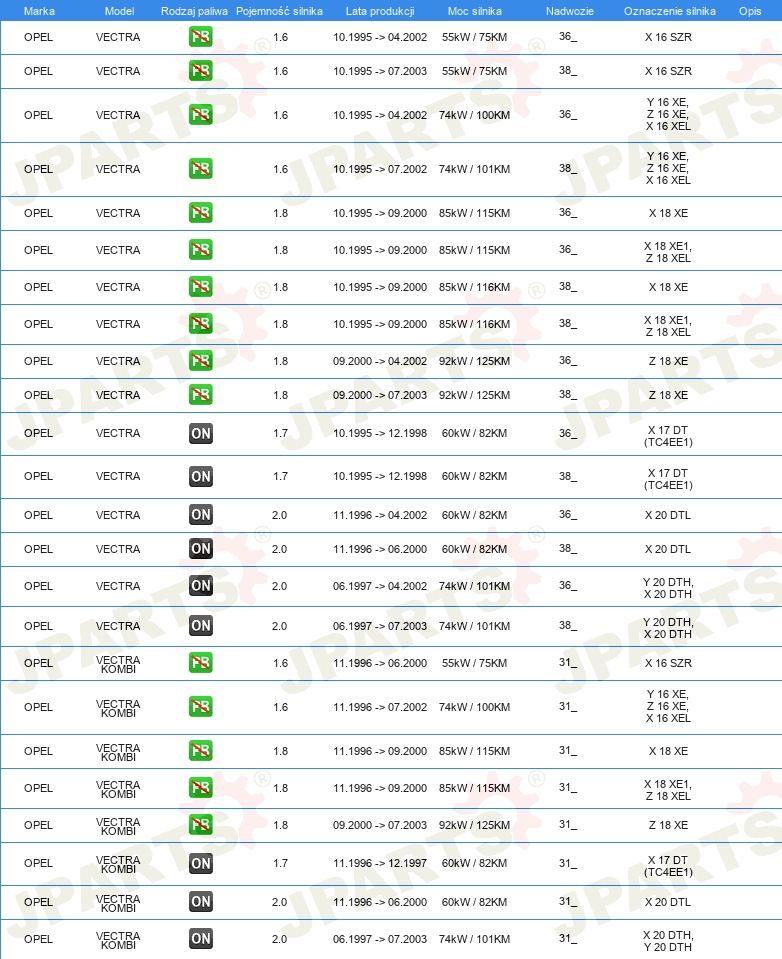Click ON diesel icon in Vectra Kombi X 20 DTL row
The width and height of the screenshot is (782, 959).
coord(201,902)
